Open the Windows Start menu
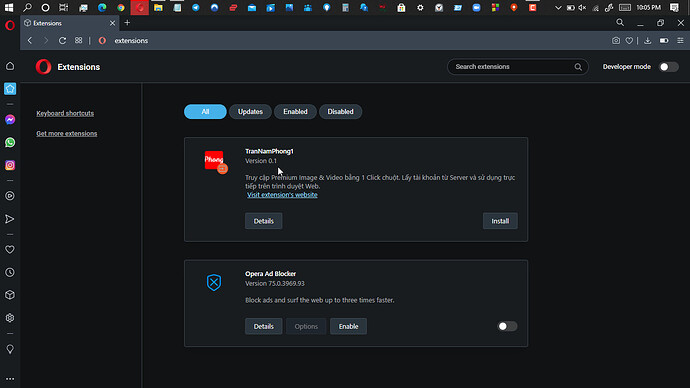Screen dimensions: 690x388 pos(9,7)
